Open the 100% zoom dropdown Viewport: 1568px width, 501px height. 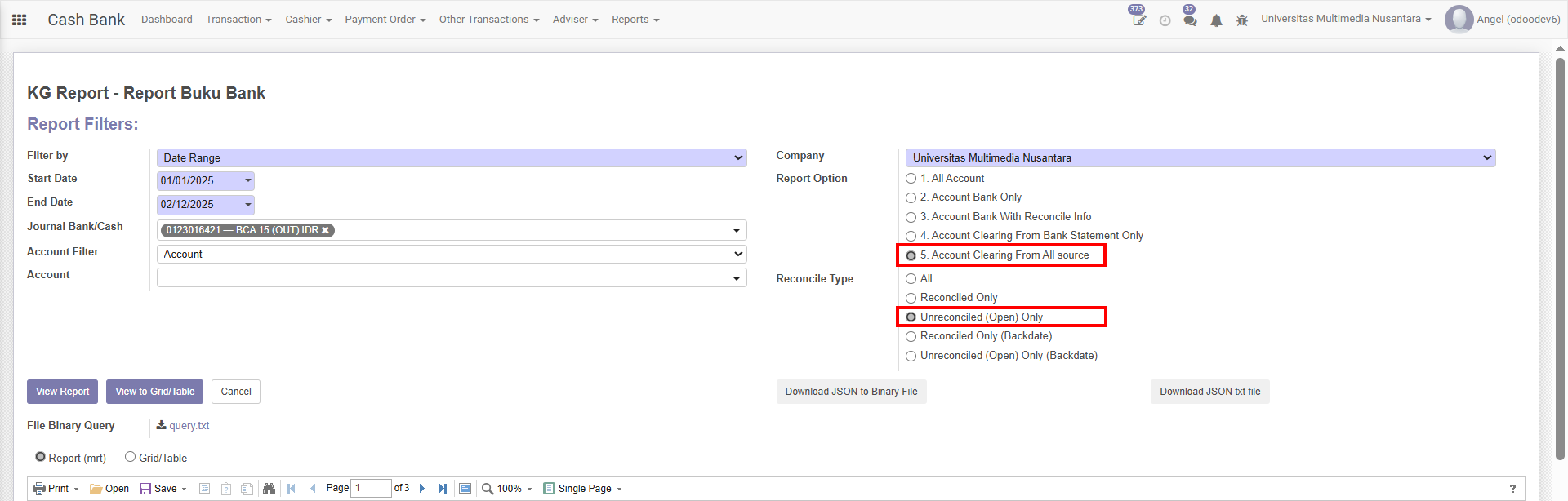click(x=507, y=489)
